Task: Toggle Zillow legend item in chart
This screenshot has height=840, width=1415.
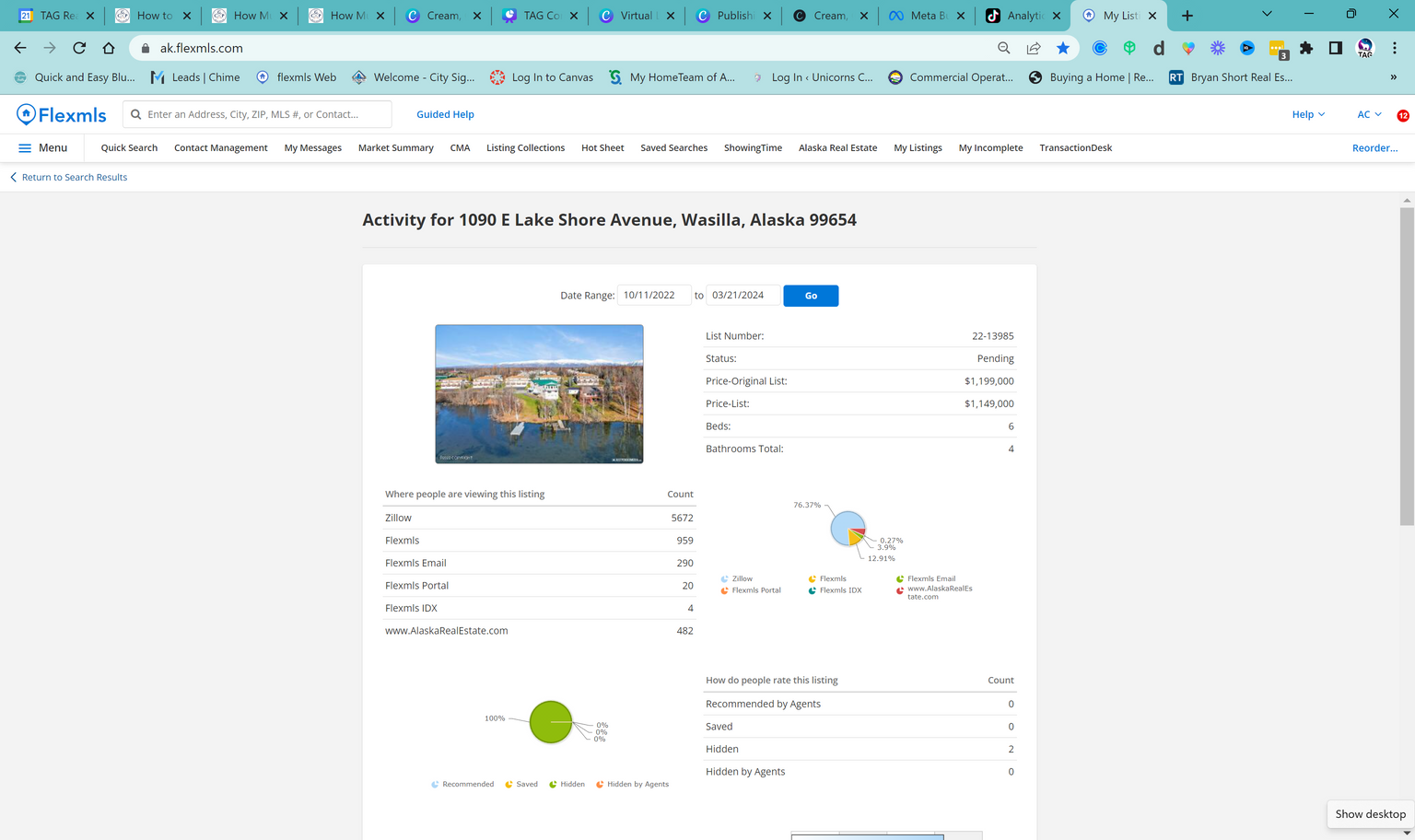Action: point(737,578)
